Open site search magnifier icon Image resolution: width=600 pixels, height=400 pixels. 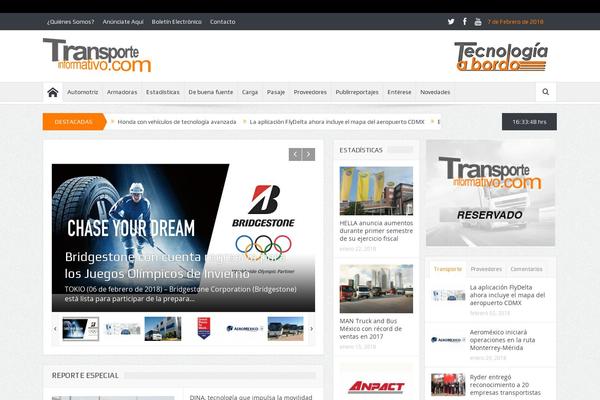click(x=546, y=92)
